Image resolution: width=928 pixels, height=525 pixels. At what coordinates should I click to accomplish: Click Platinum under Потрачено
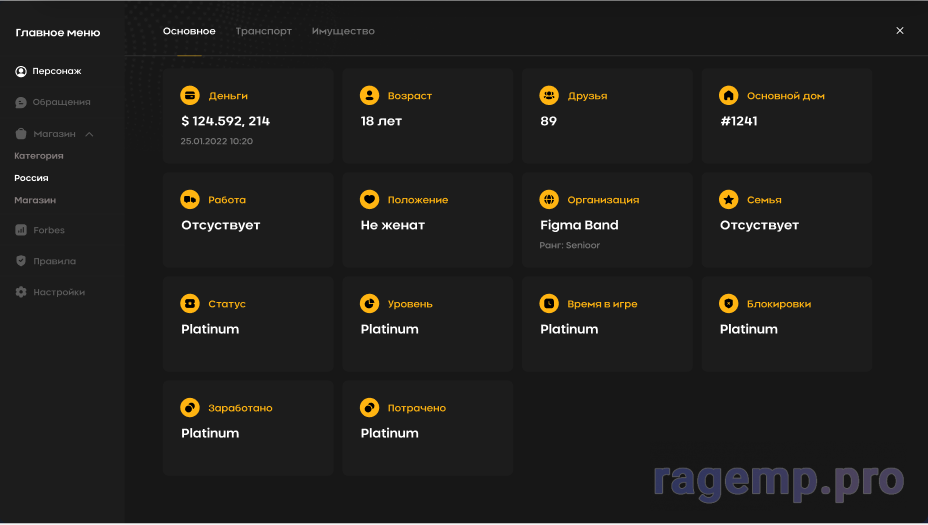389,434
